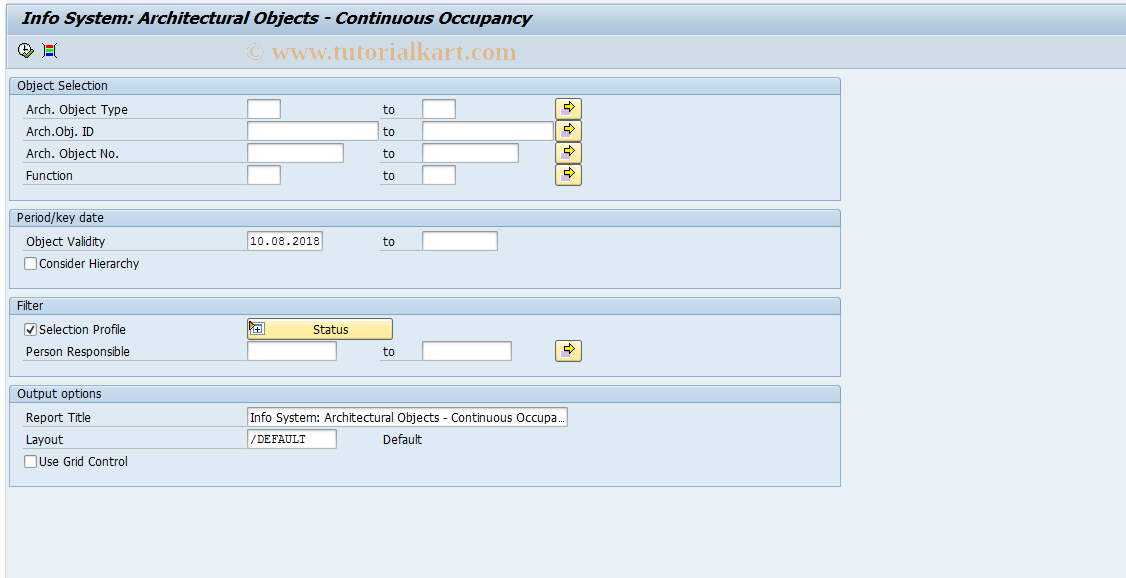Click Object Validity date field 10.08.2018
This screenshot has width=1126, height=578.
284,241
